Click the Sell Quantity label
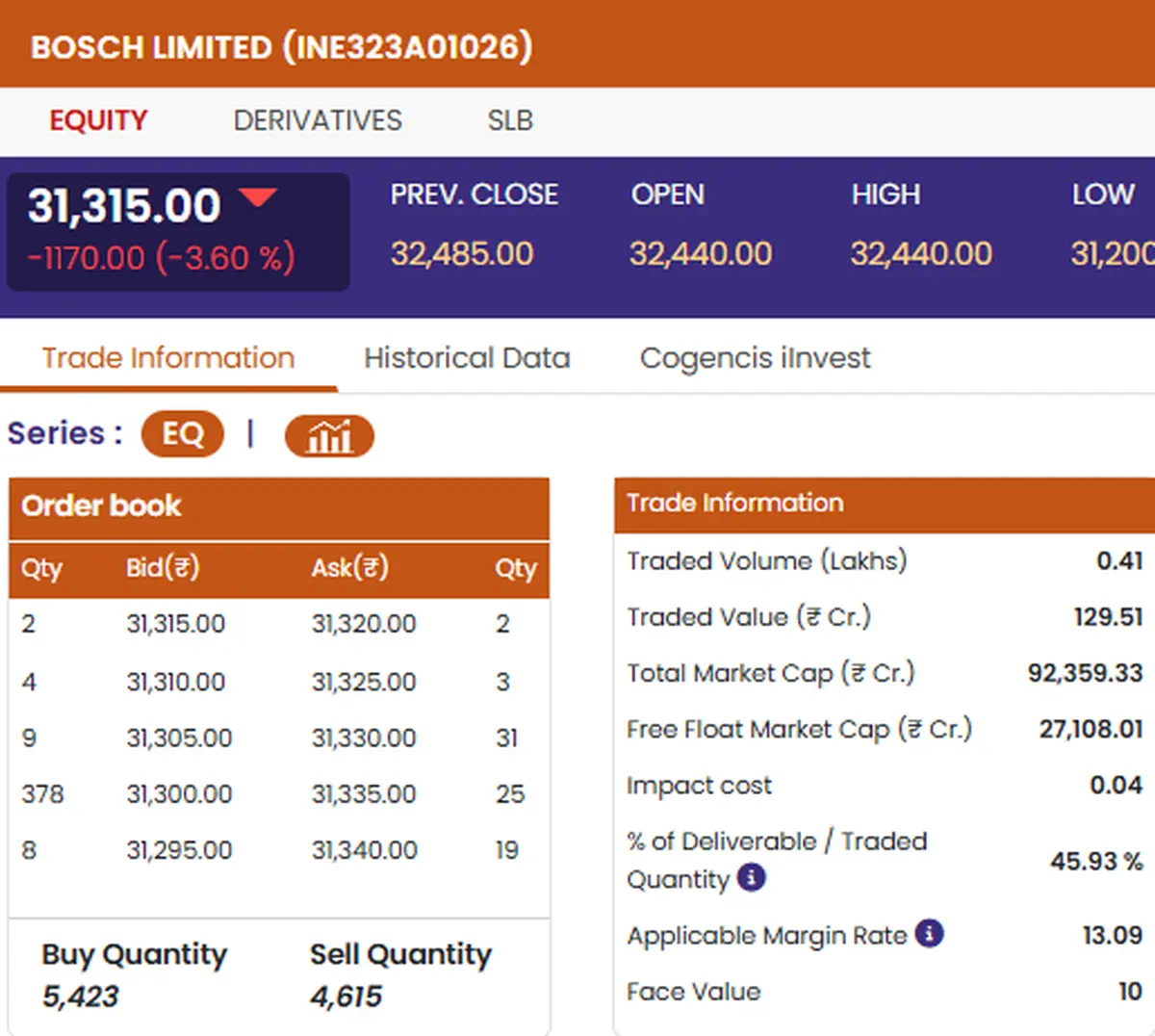This screenshot has width=1155, height=1036. coord(400,954)
